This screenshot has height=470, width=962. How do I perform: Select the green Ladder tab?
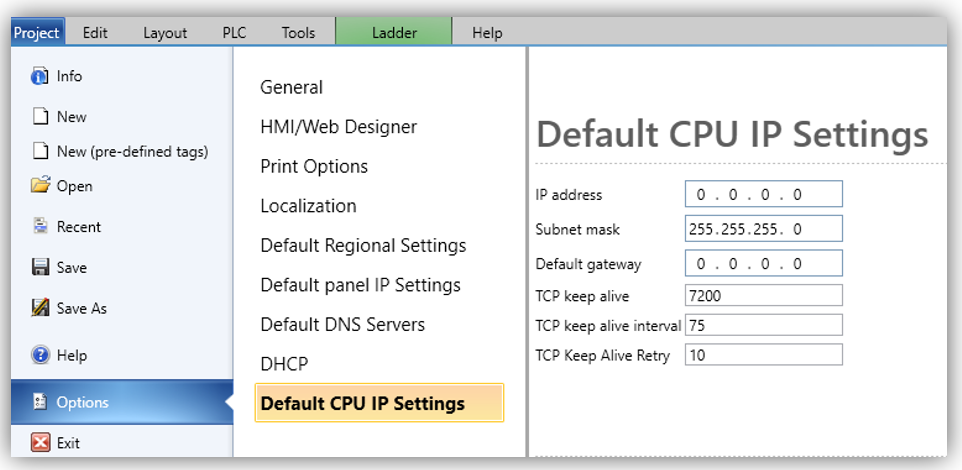pyautogui.click(x=394, y=32)
